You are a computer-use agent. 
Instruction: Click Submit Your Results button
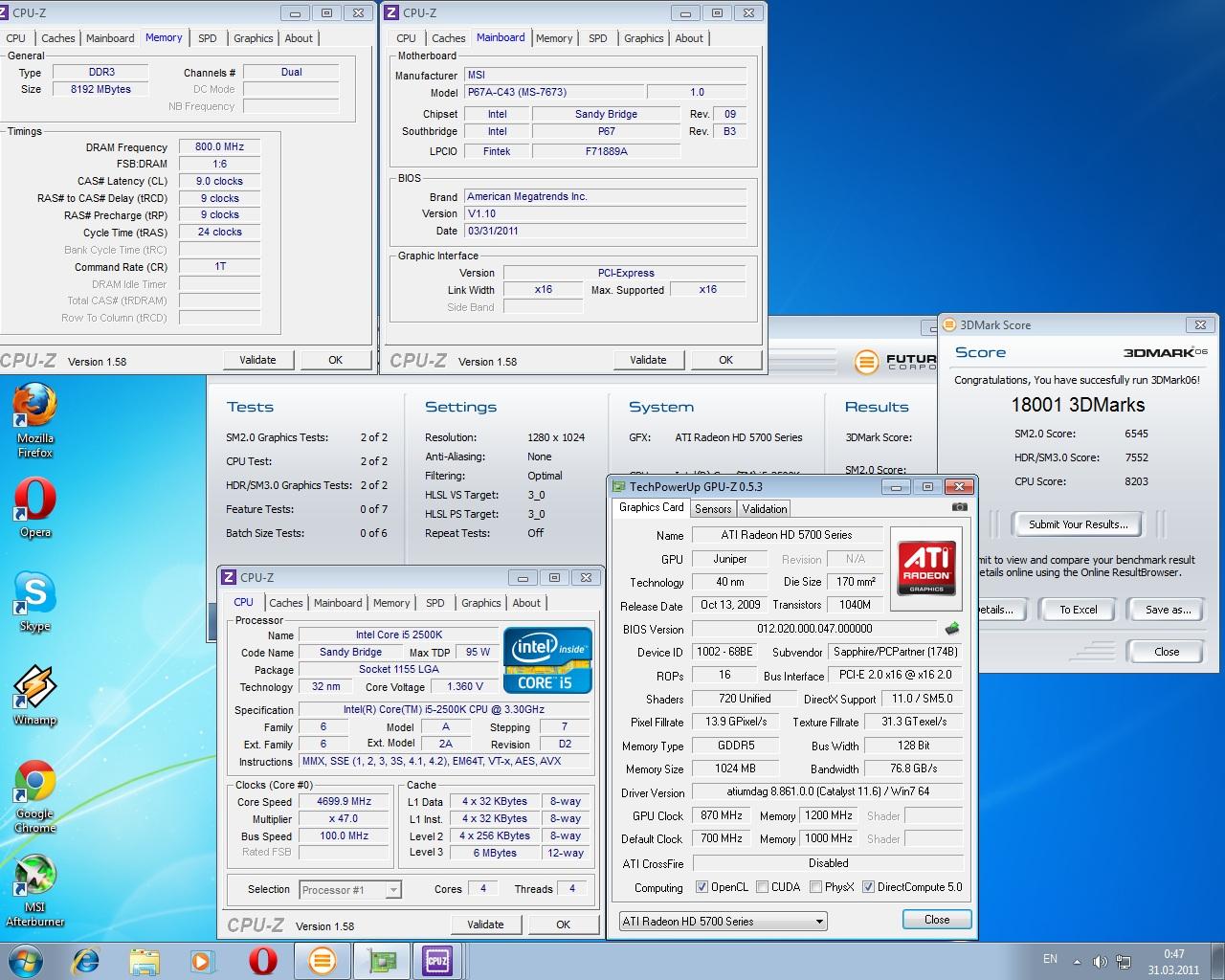1079,524
